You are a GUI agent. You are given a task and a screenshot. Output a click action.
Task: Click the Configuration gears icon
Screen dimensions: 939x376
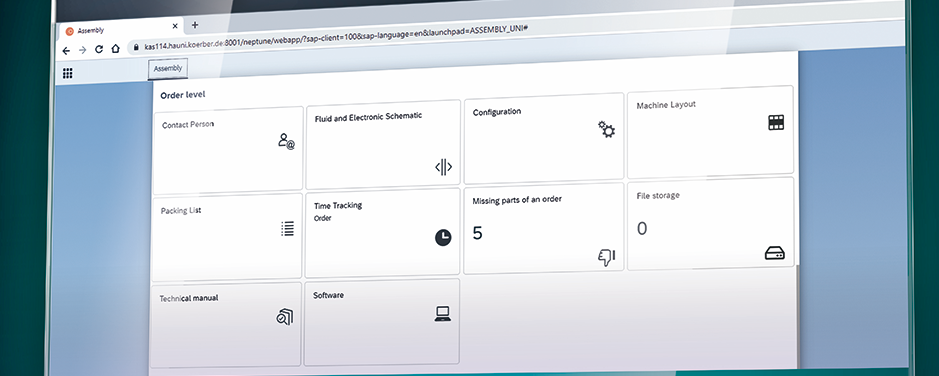pyautogui.click(x=607, y=129)
